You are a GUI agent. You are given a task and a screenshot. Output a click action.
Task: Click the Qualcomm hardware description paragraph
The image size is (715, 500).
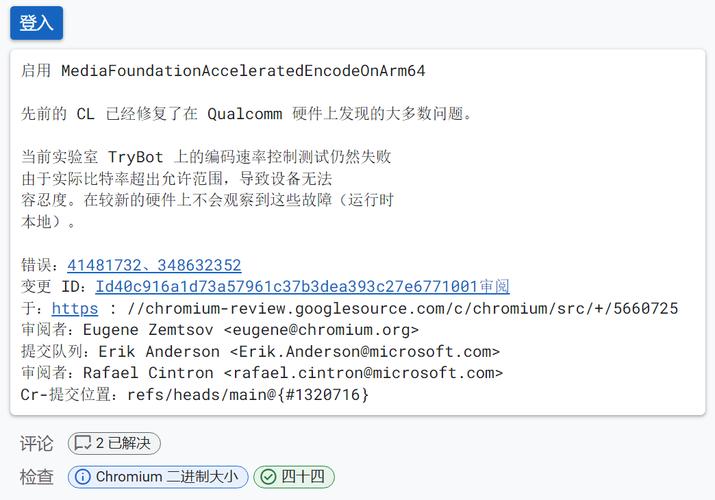247,114
